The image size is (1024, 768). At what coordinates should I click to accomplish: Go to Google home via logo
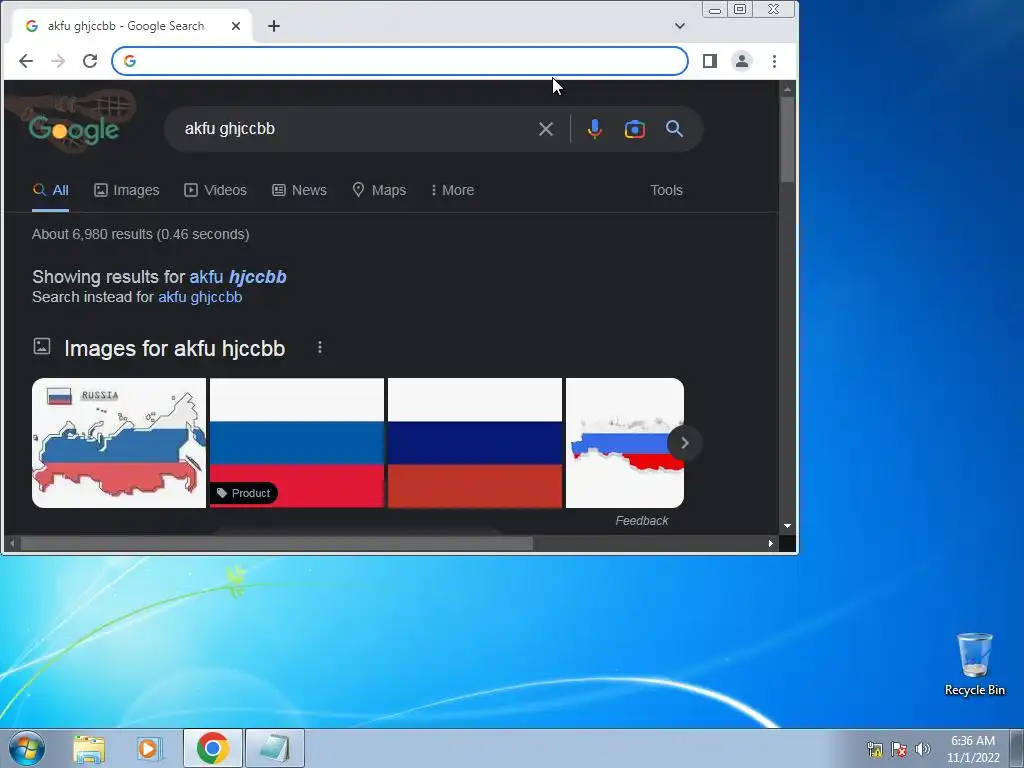73,129
